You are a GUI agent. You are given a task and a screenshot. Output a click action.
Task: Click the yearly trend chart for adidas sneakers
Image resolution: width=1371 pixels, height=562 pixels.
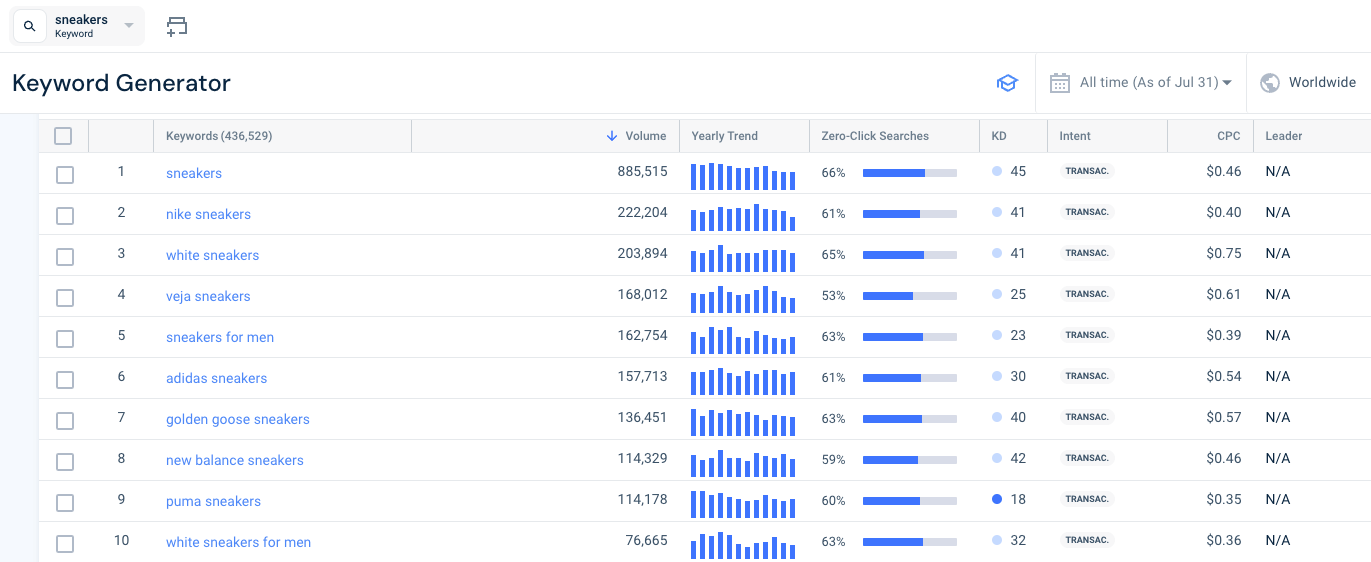pyautogui.click(x=743, y=381)
